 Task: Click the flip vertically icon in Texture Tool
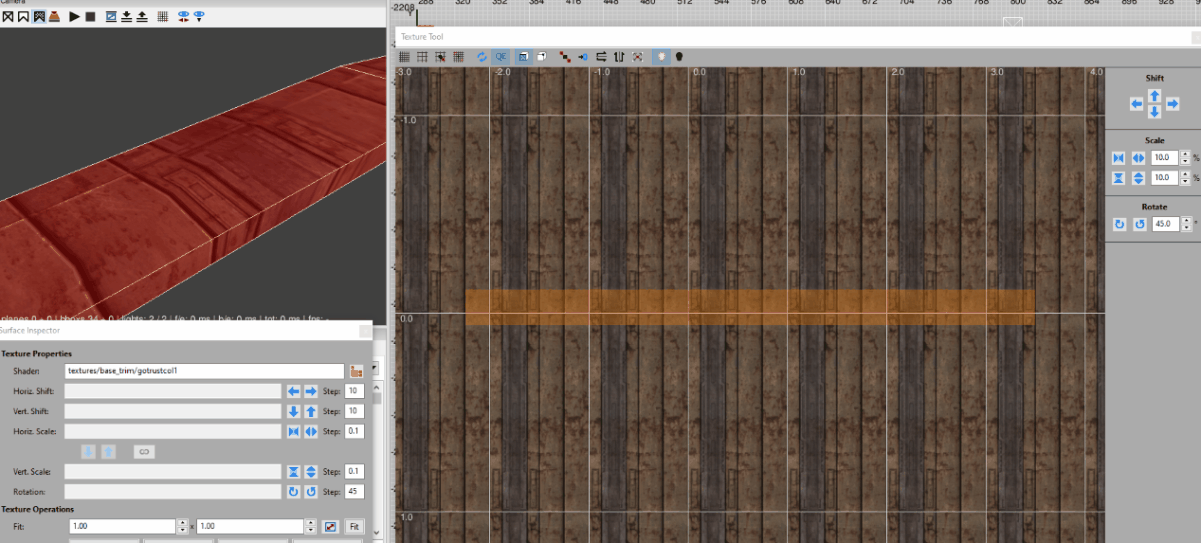[619, 57]
